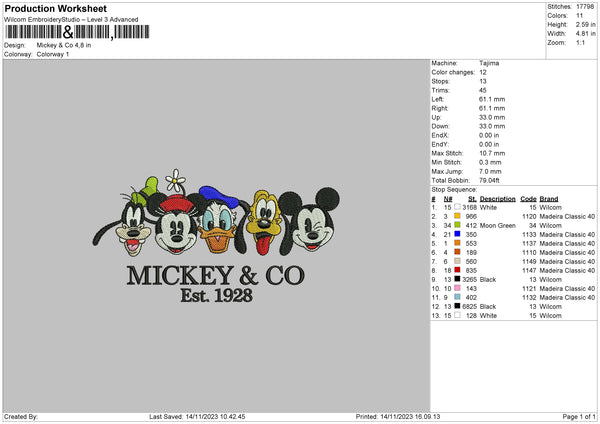Select the Height value 2.59 in
This screenshot has width=600, height=424.
[585, 24]
